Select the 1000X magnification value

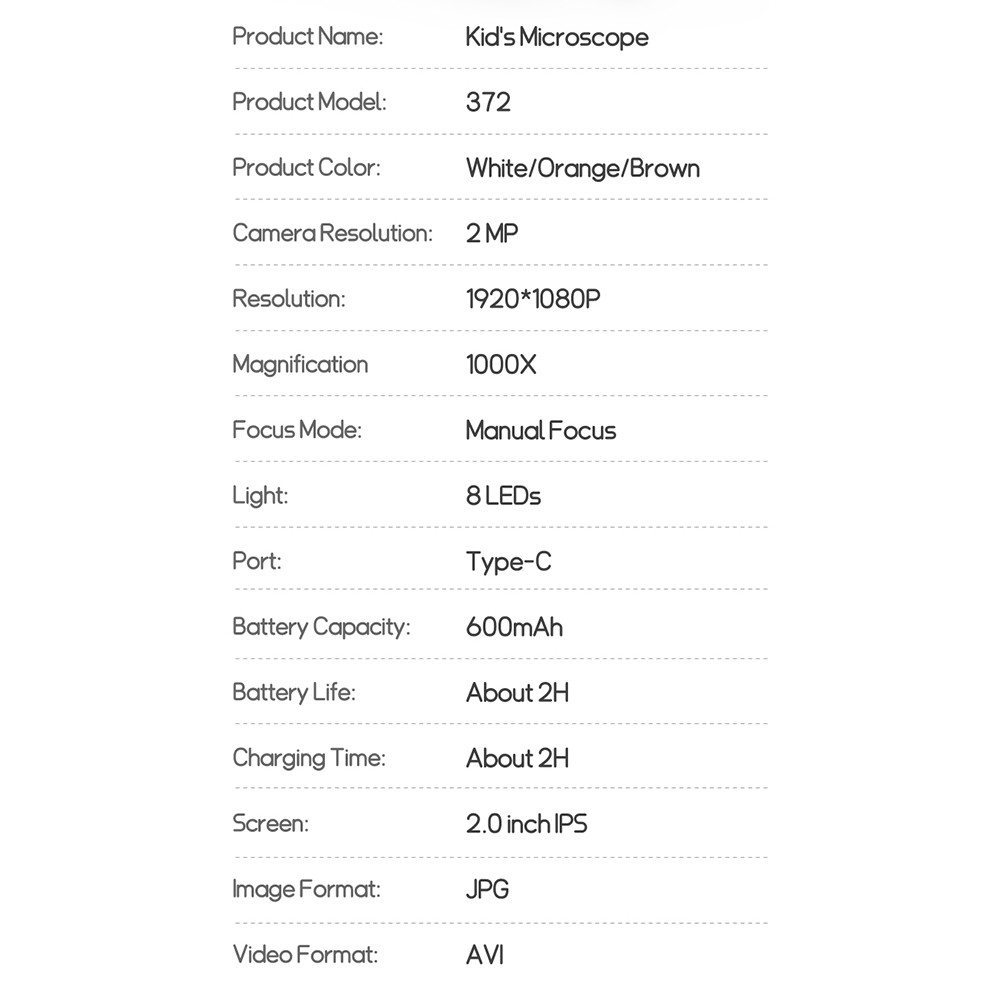[501, 364]
